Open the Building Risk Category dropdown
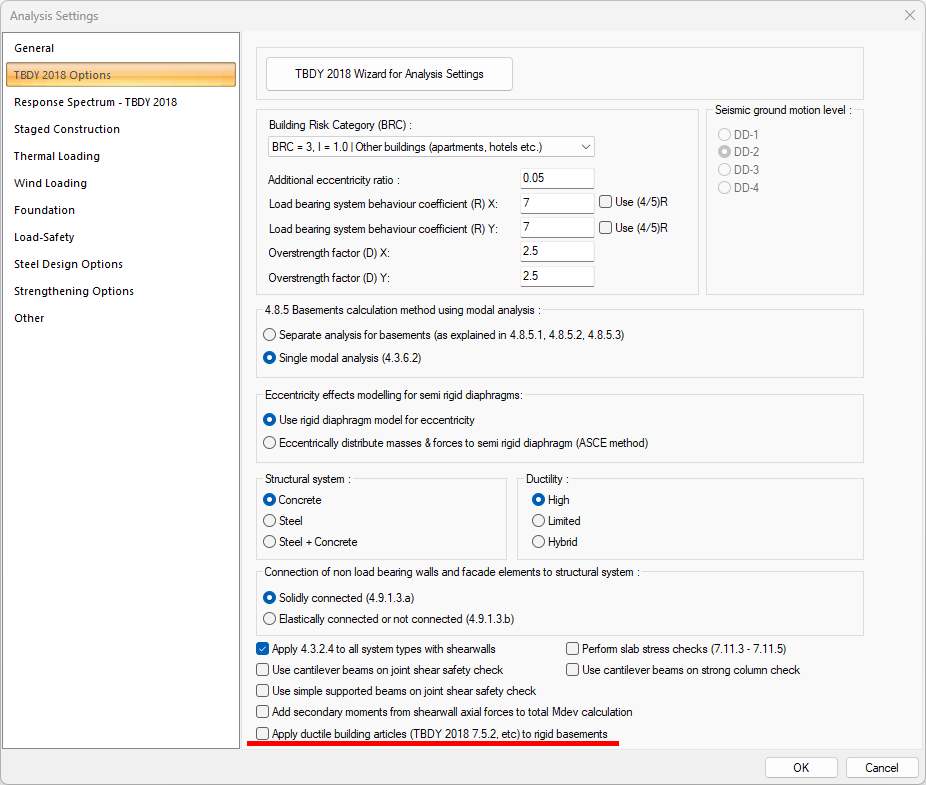The width and height of the screenshot is (926, 785). (x=431, y=147)
